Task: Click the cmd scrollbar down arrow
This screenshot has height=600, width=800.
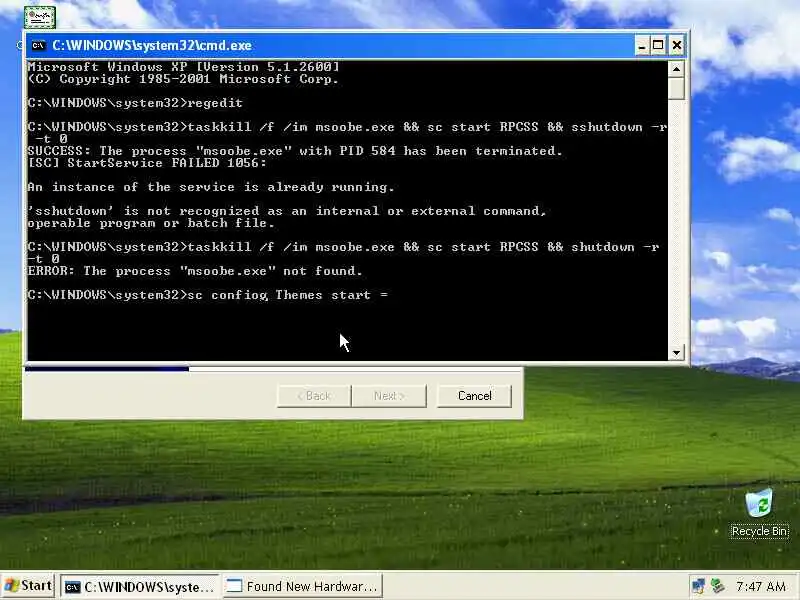Action: (676, 353)
